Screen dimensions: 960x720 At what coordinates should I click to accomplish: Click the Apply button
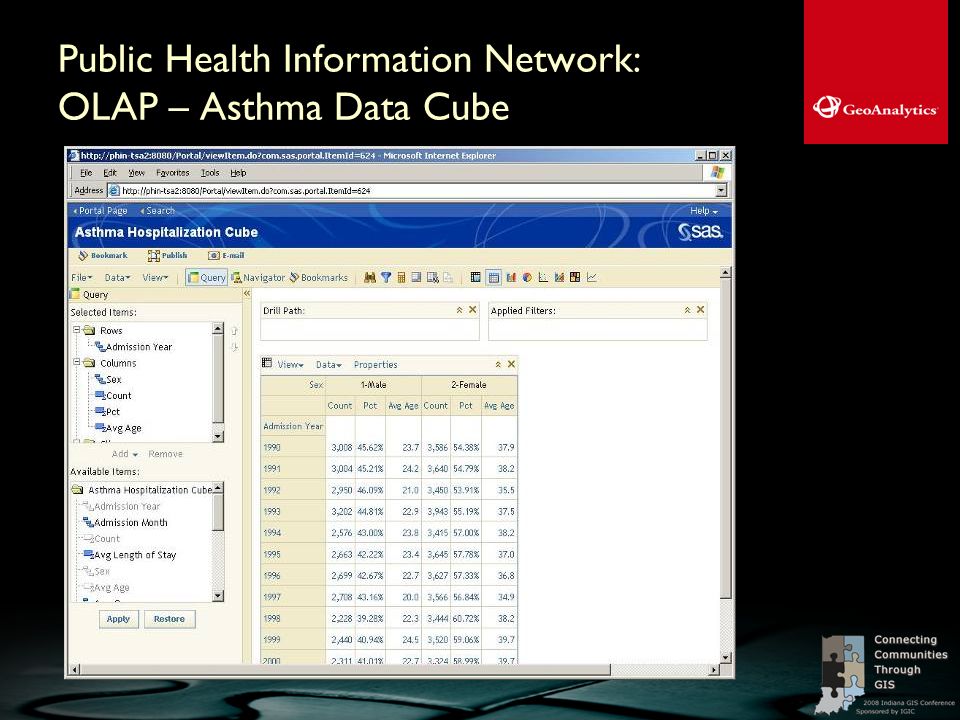(119, 619)
